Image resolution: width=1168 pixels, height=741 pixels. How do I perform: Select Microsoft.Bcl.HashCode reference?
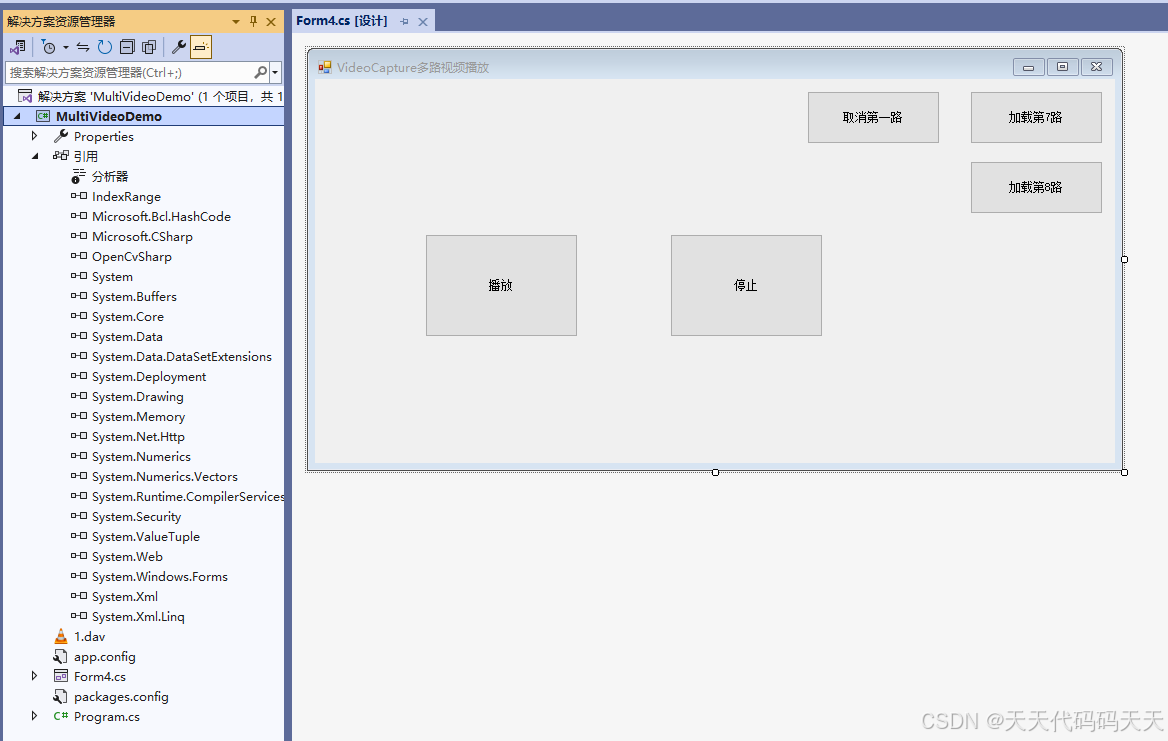161,217
